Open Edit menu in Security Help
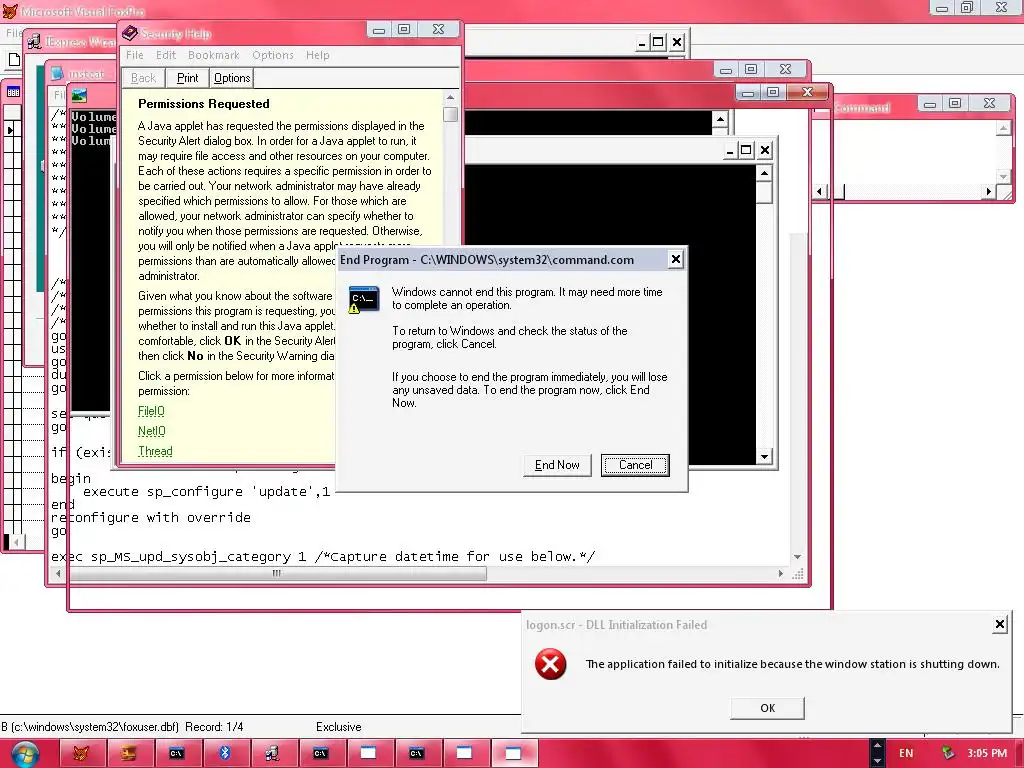The image size is (1024, 768). 166,55
